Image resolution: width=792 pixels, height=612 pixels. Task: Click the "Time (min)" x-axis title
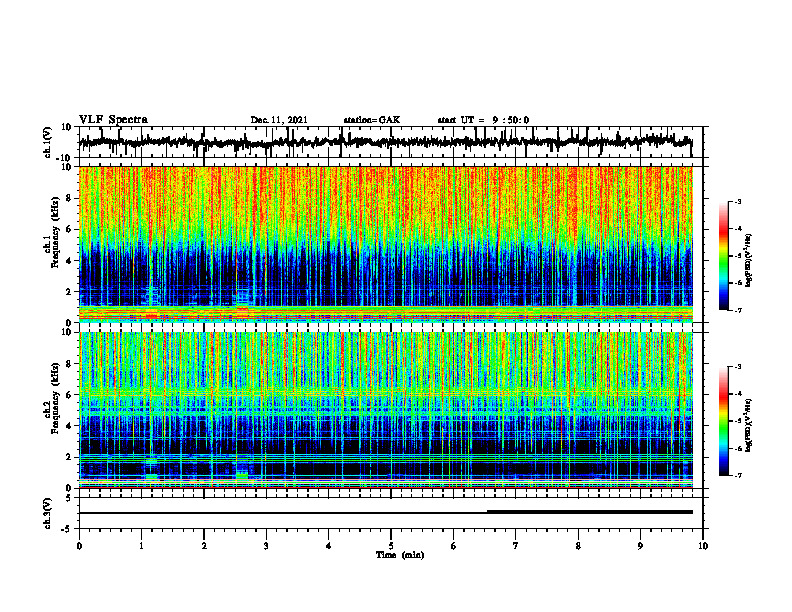click(x=400, y=555)
